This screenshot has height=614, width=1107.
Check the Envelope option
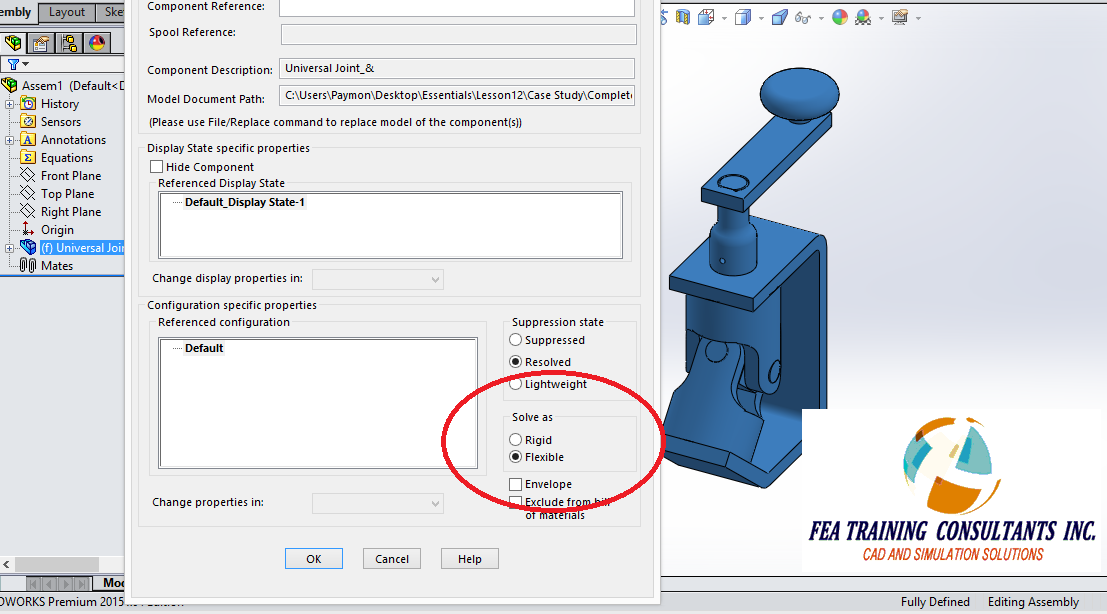click(x=515, y=484)
